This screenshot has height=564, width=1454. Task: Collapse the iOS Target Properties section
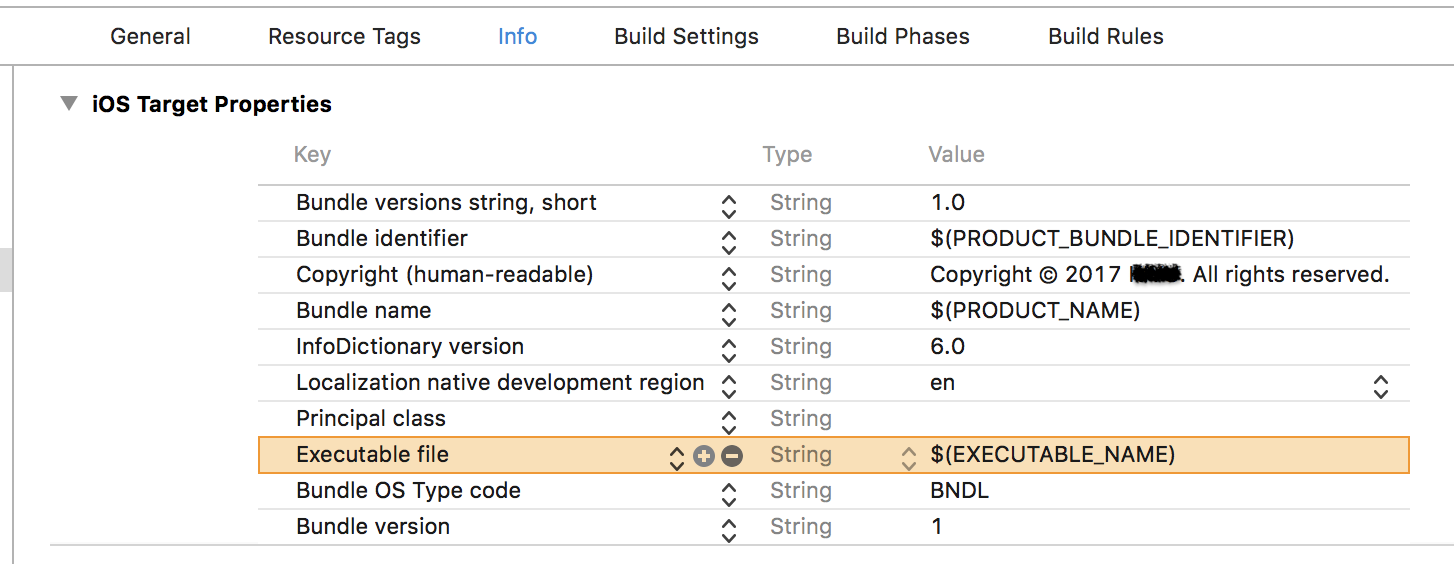coord(68,104)
